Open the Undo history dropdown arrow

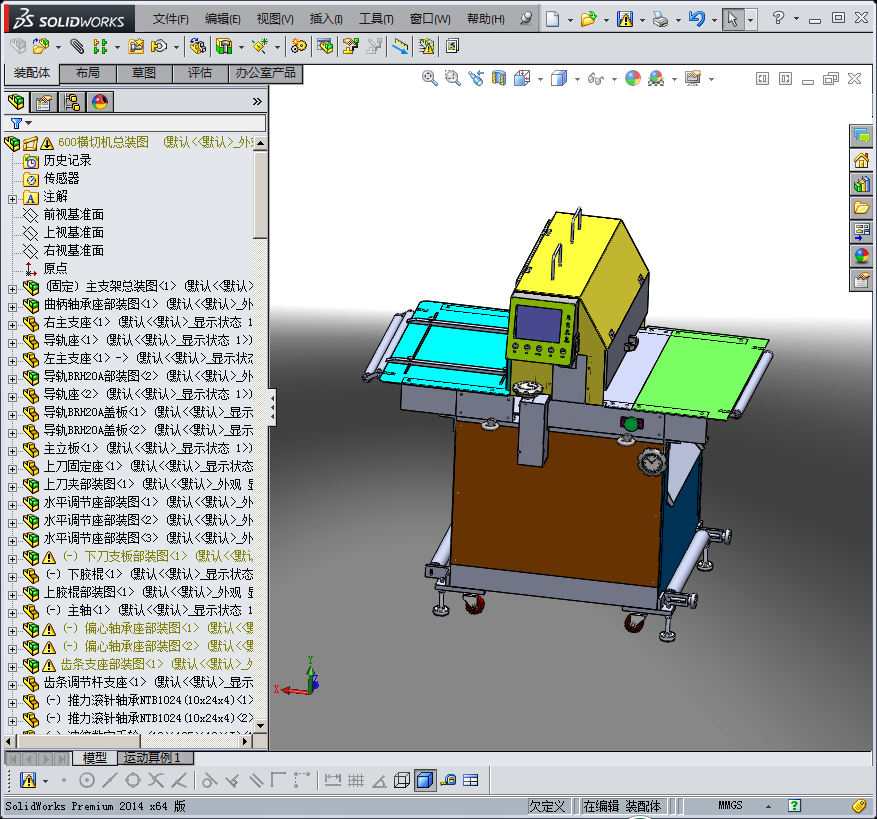[714, 20]
